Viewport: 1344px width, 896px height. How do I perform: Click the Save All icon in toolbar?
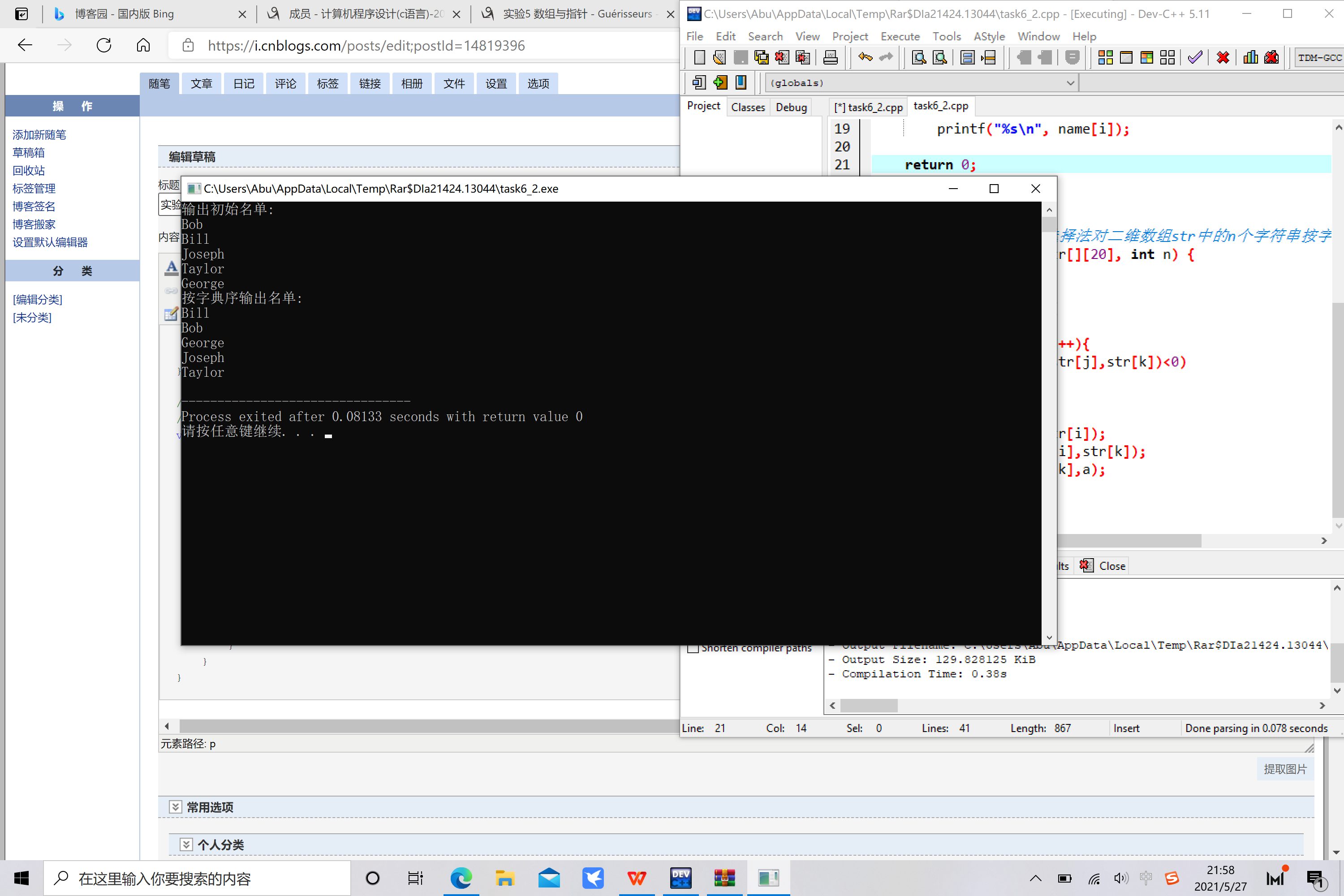click(x=761, y=57)
